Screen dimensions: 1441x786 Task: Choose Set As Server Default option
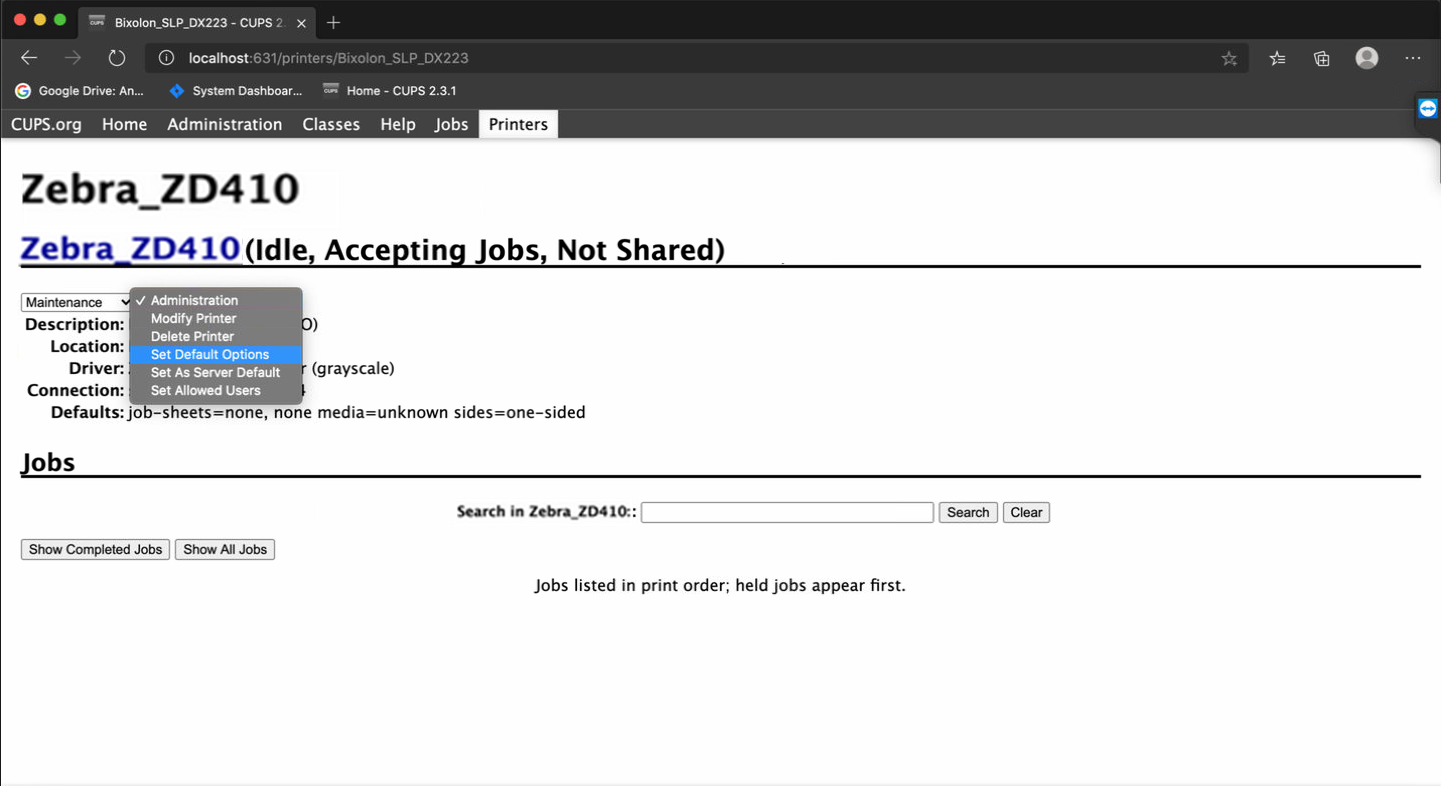coord(216,372)
